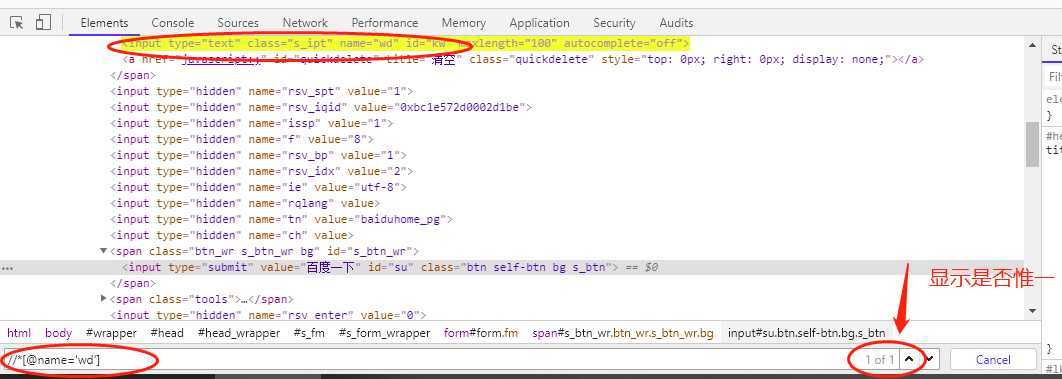Switch to the Network tab
This screenshot has height=379, width=1062.
point(305,22)
